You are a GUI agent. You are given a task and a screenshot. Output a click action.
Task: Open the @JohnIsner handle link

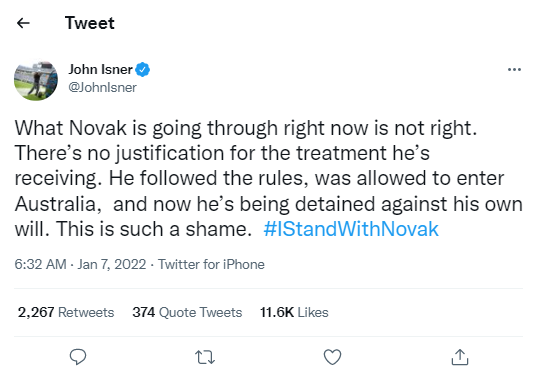(x=102, y=87)
